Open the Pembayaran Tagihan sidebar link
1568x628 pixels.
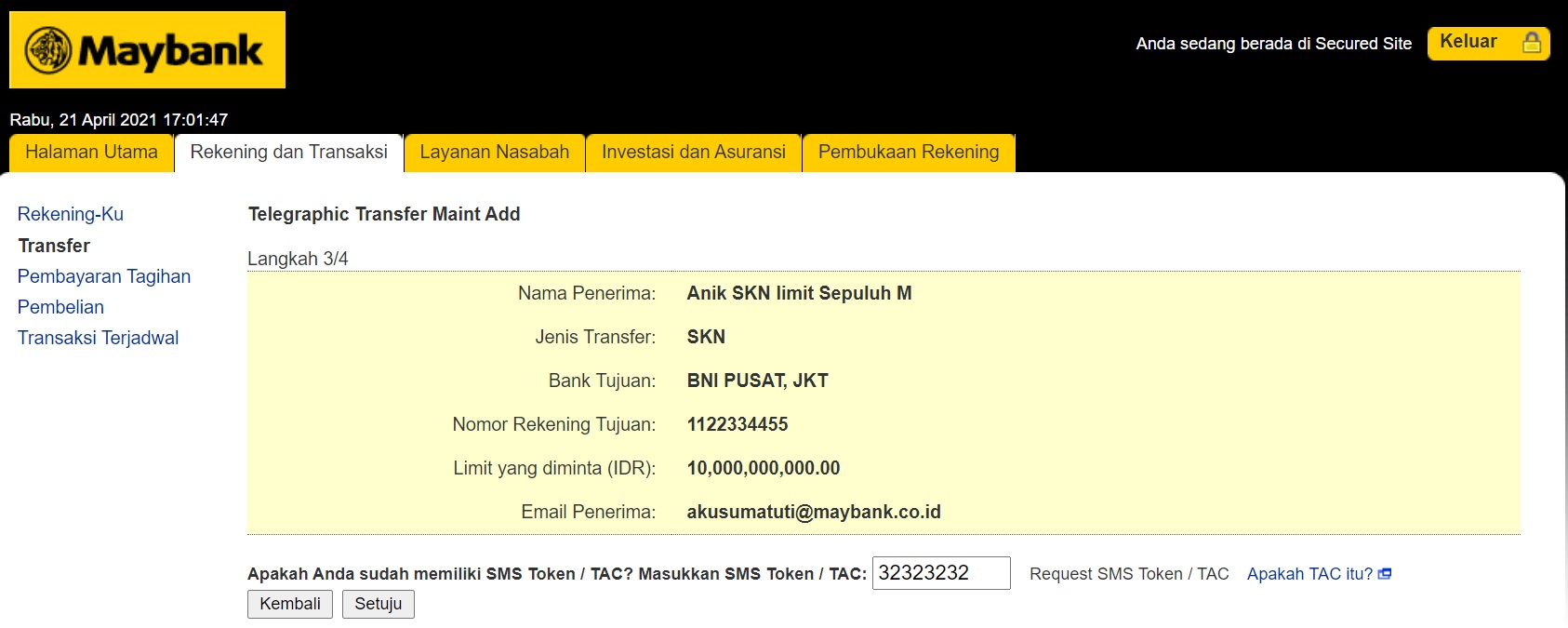[x=104, y=276]
